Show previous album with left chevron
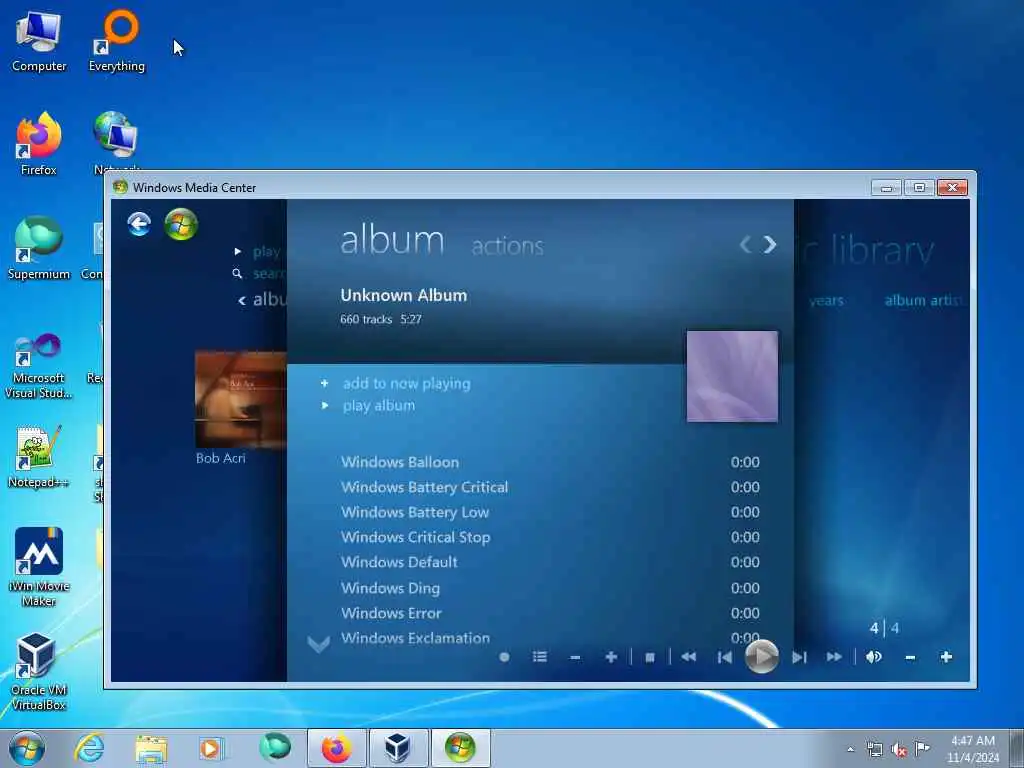 [745, 244]
